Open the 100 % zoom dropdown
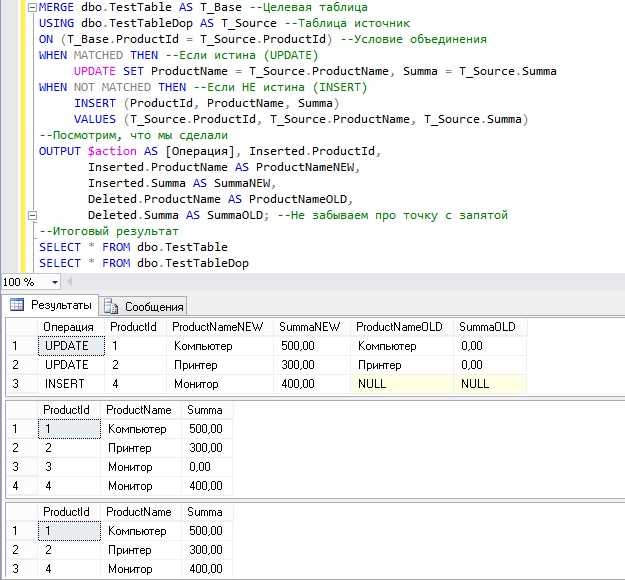 point(55,283)
